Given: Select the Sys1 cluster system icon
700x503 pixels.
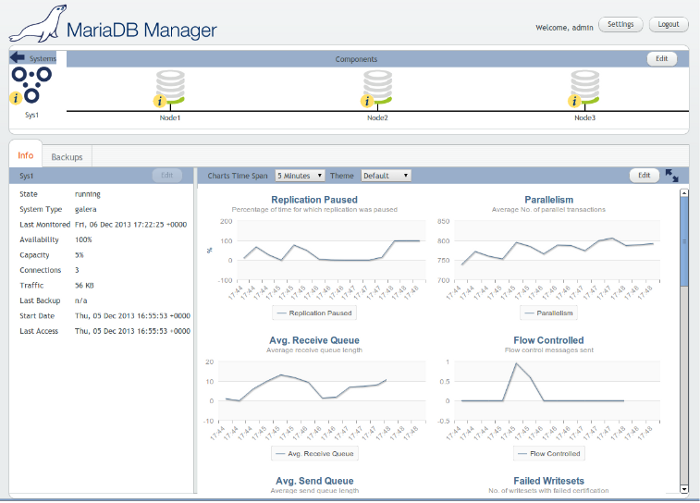Looking at the screenshot, I should pyautogui.click(x=33, y=84).
